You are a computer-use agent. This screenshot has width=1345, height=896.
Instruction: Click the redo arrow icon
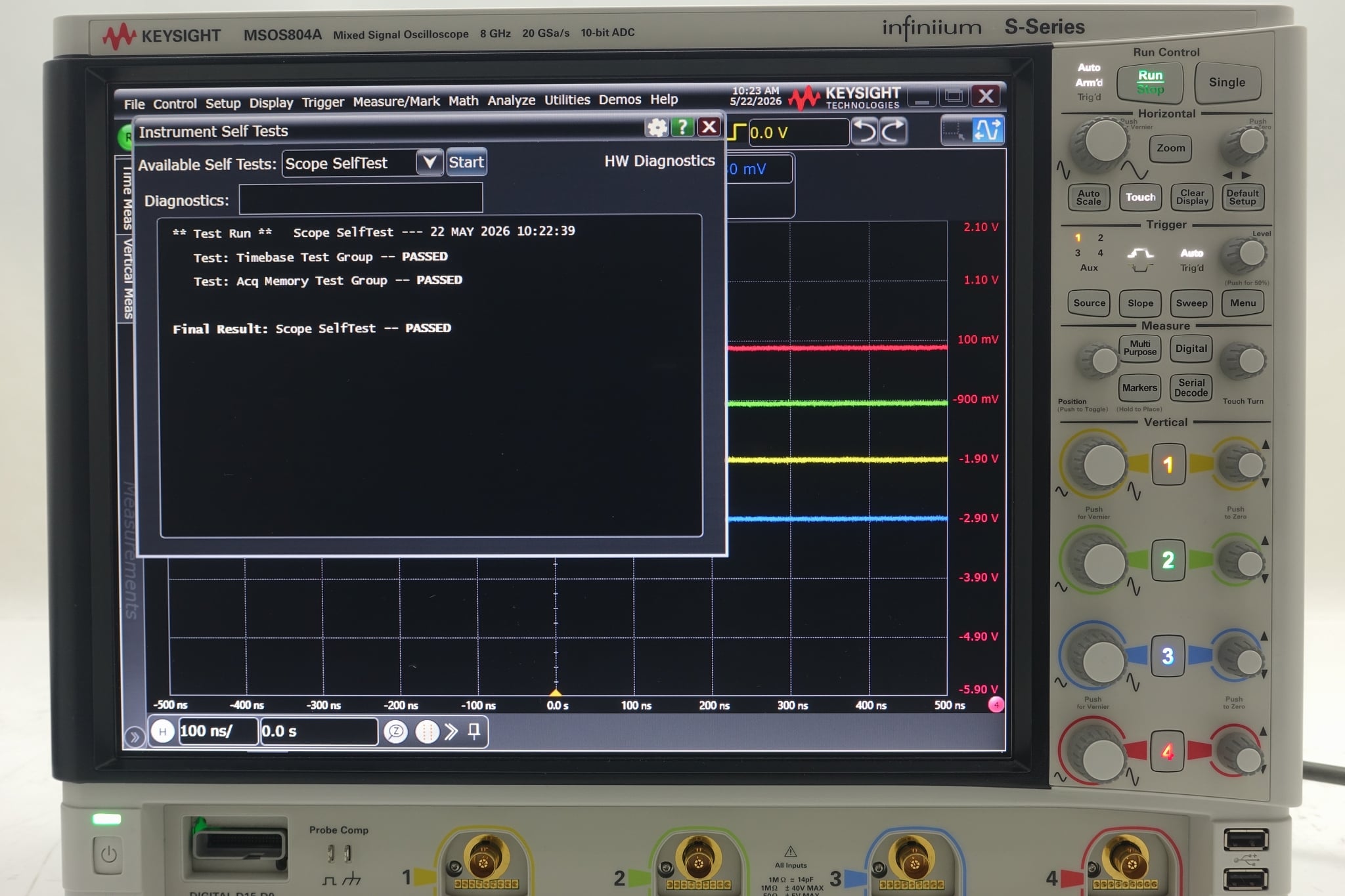(x=894, y=131)
